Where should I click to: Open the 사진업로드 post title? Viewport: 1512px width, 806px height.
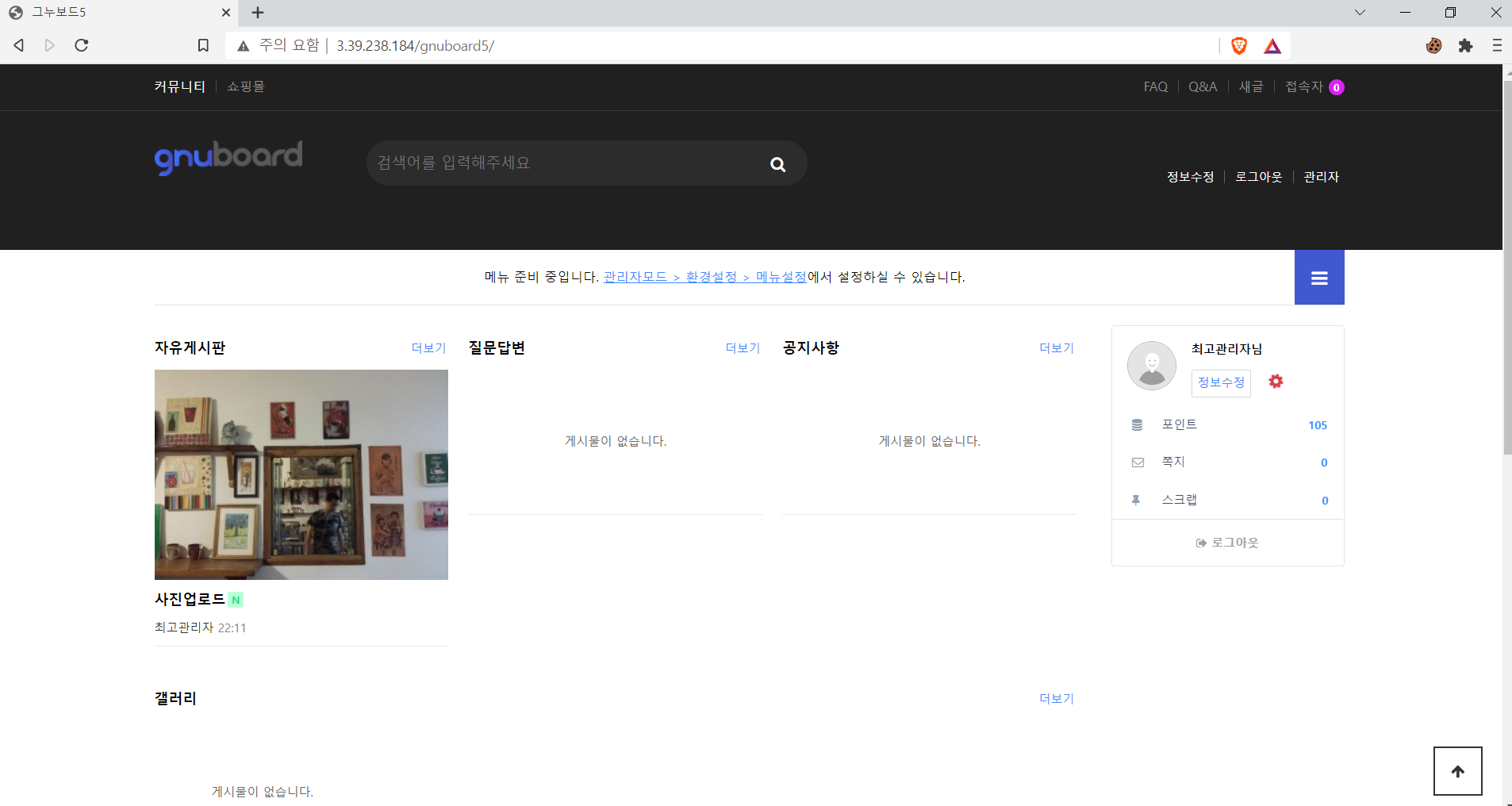coord(190,599)
